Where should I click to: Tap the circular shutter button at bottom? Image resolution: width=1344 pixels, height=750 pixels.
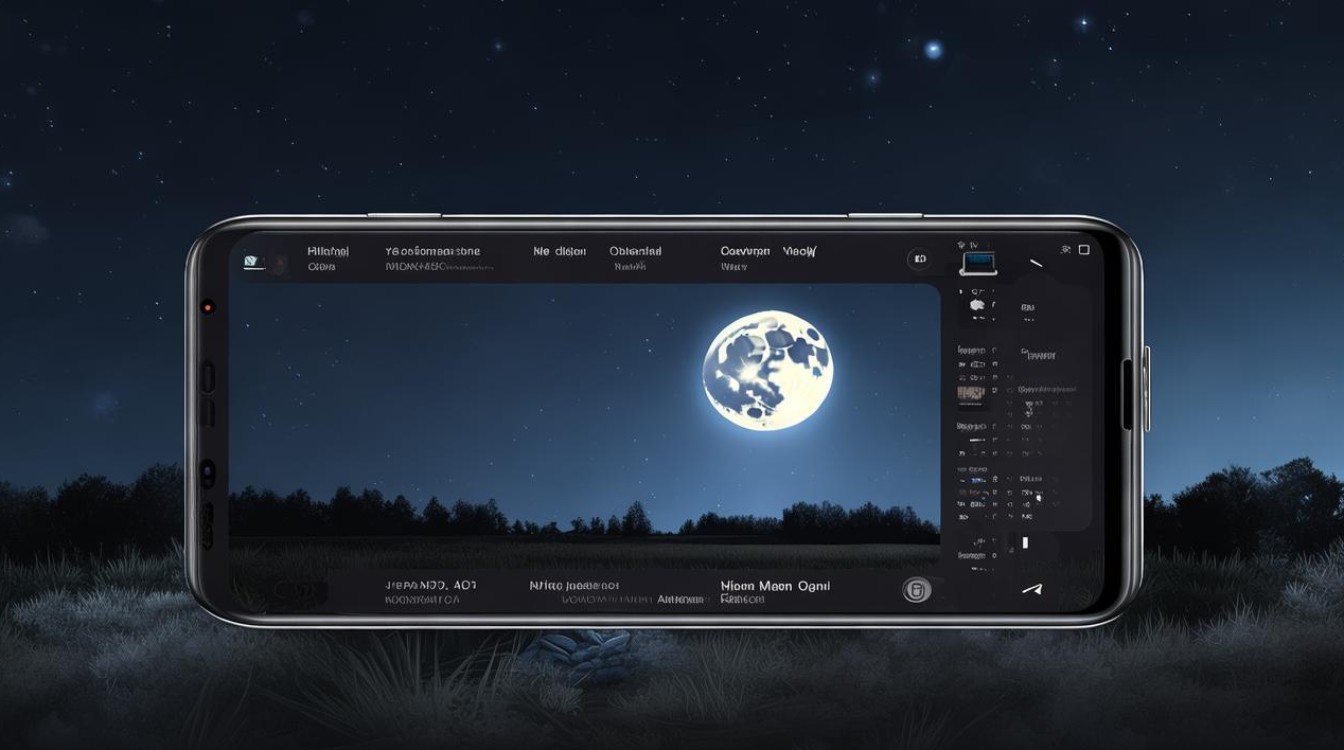916,590
